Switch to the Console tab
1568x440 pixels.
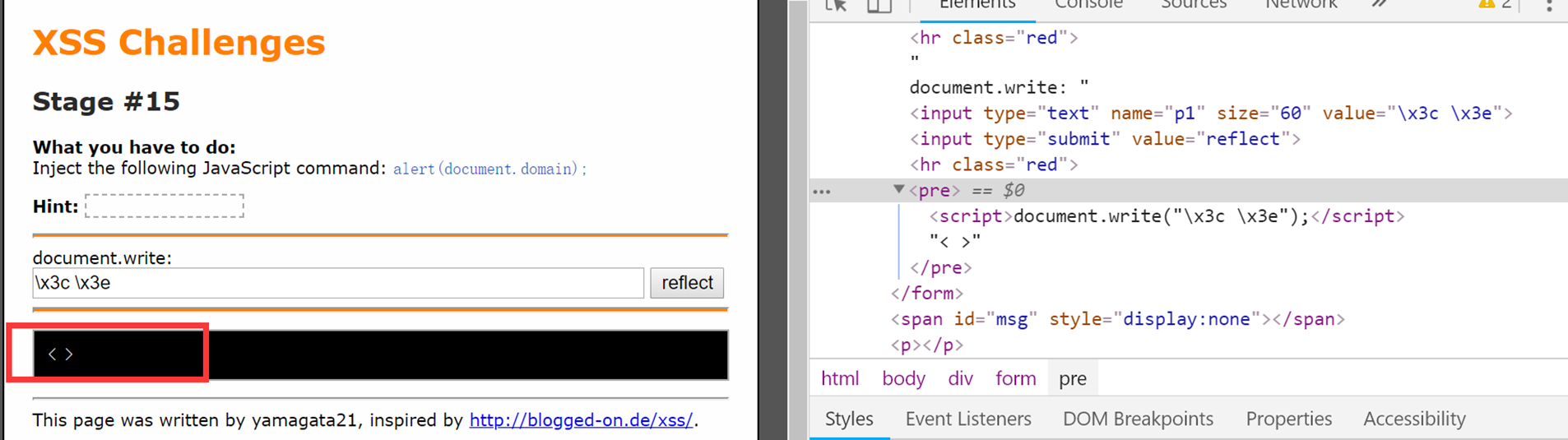click(1088, 5)
